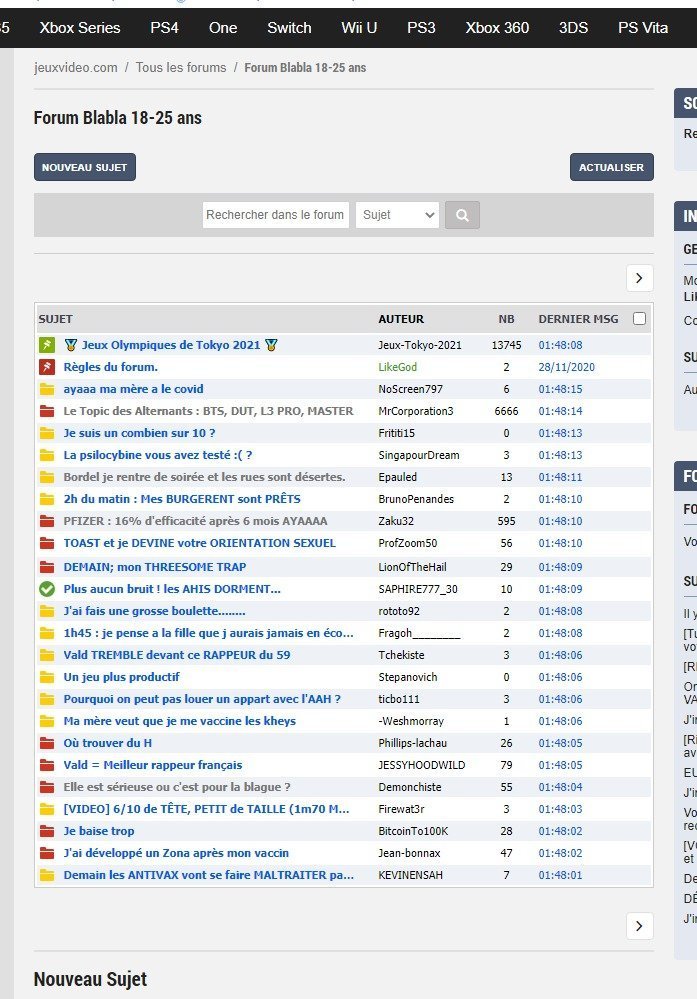
Task: Click green checkmark icon for resolved AHIS topic
Action: click(46, 589)
